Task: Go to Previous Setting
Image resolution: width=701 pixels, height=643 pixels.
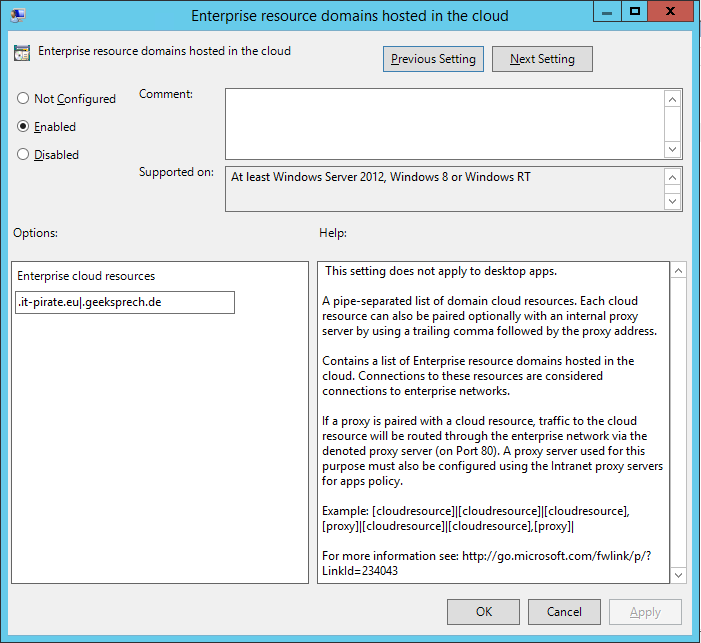Action: click(433, 59)
